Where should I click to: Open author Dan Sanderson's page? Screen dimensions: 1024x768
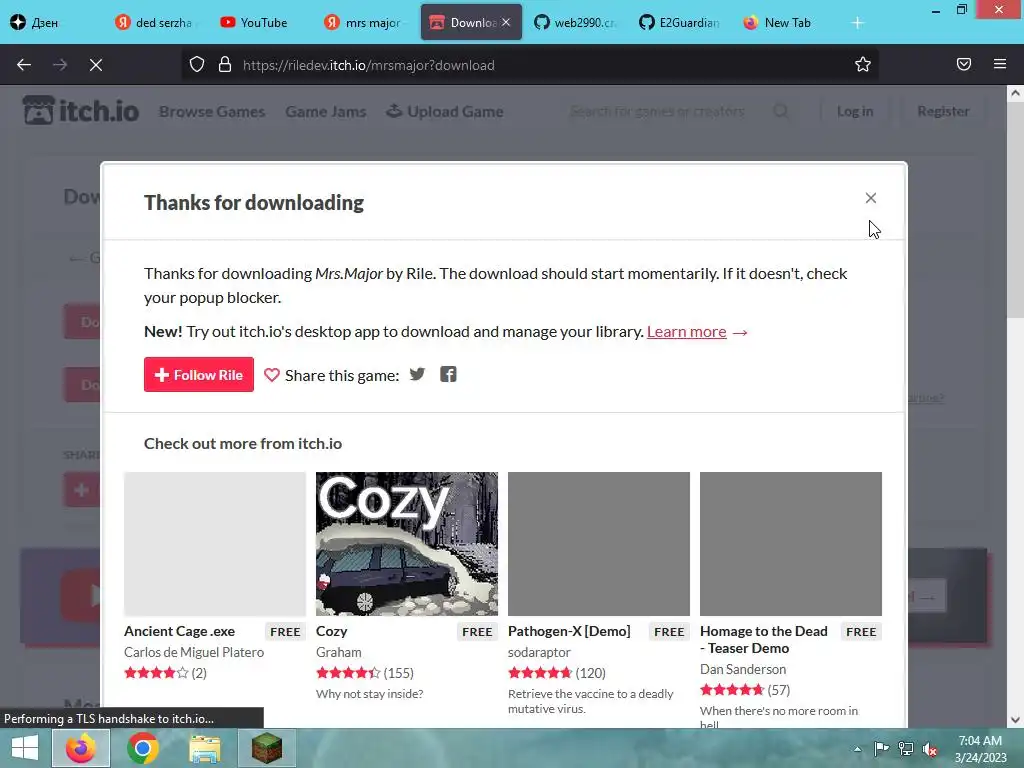point(743,669)
